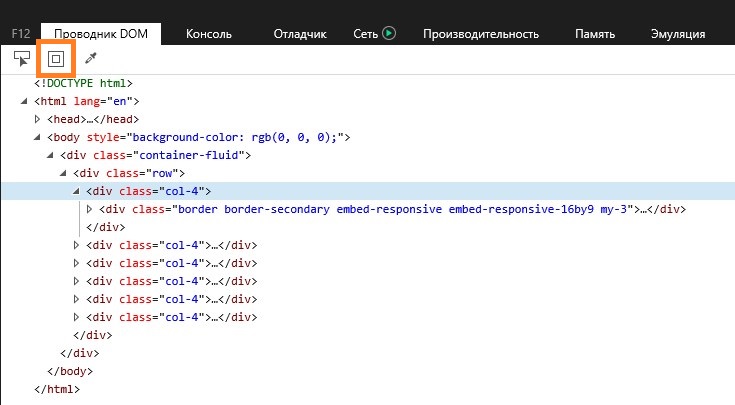This screenshot has width=735, height=405.
Task: Activate the Select element pointer tool
Action: click(x=22, y=59)
